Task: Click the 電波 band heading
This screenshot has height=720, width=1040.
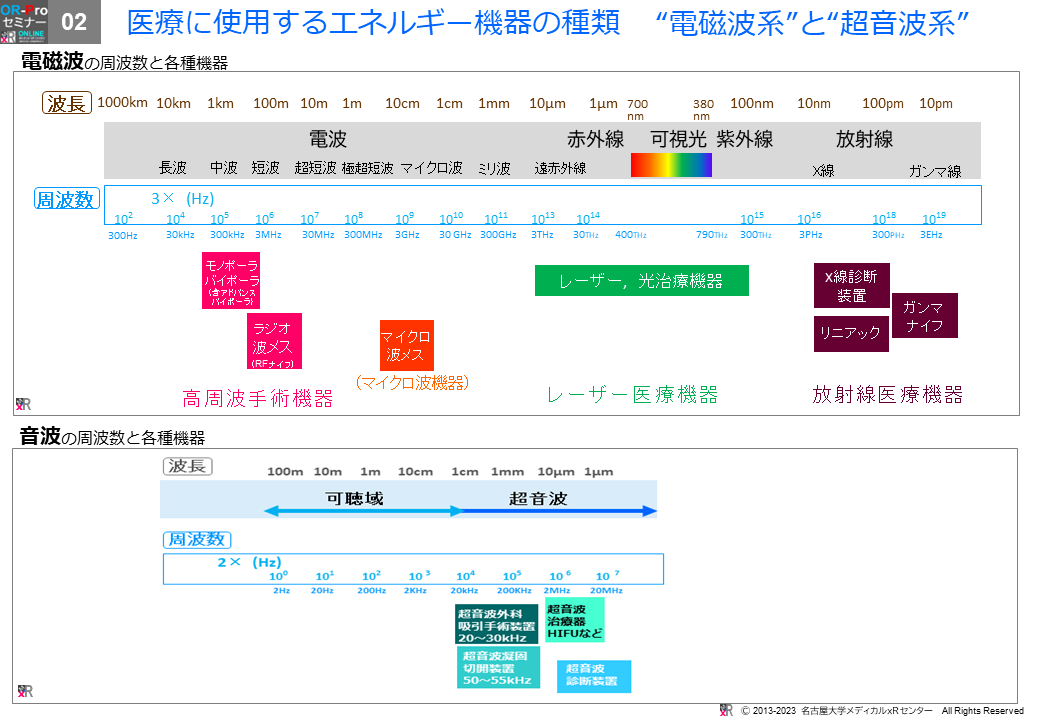Action: coord(328,139)
